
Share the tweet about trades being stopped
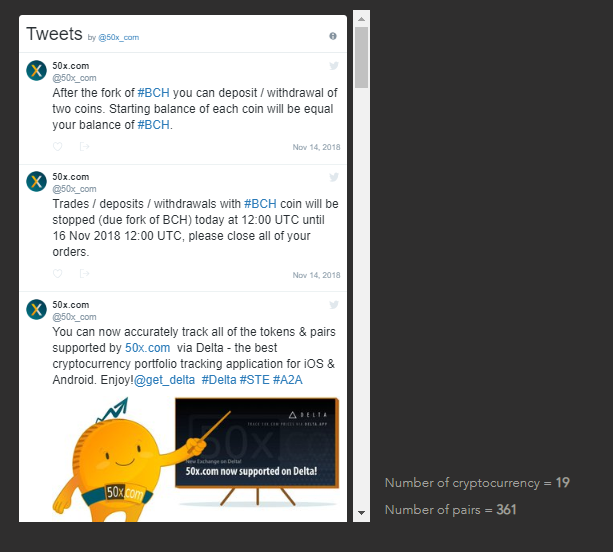(84, 273)
